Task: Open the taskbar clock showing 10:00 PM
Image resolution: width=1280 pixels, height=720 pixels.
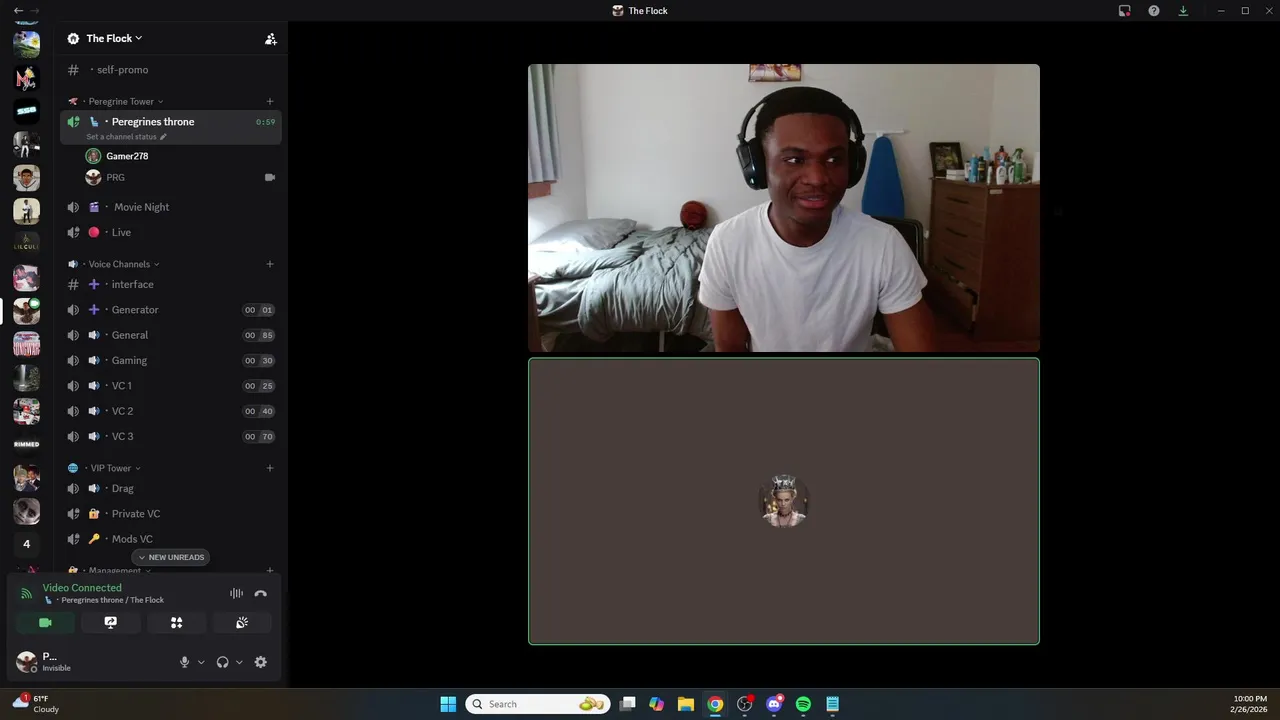Action: pos(1250,704)
